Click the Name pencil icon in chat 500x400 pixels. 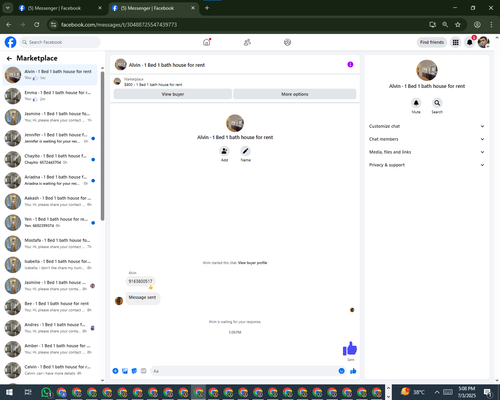(x=245, y=151)
